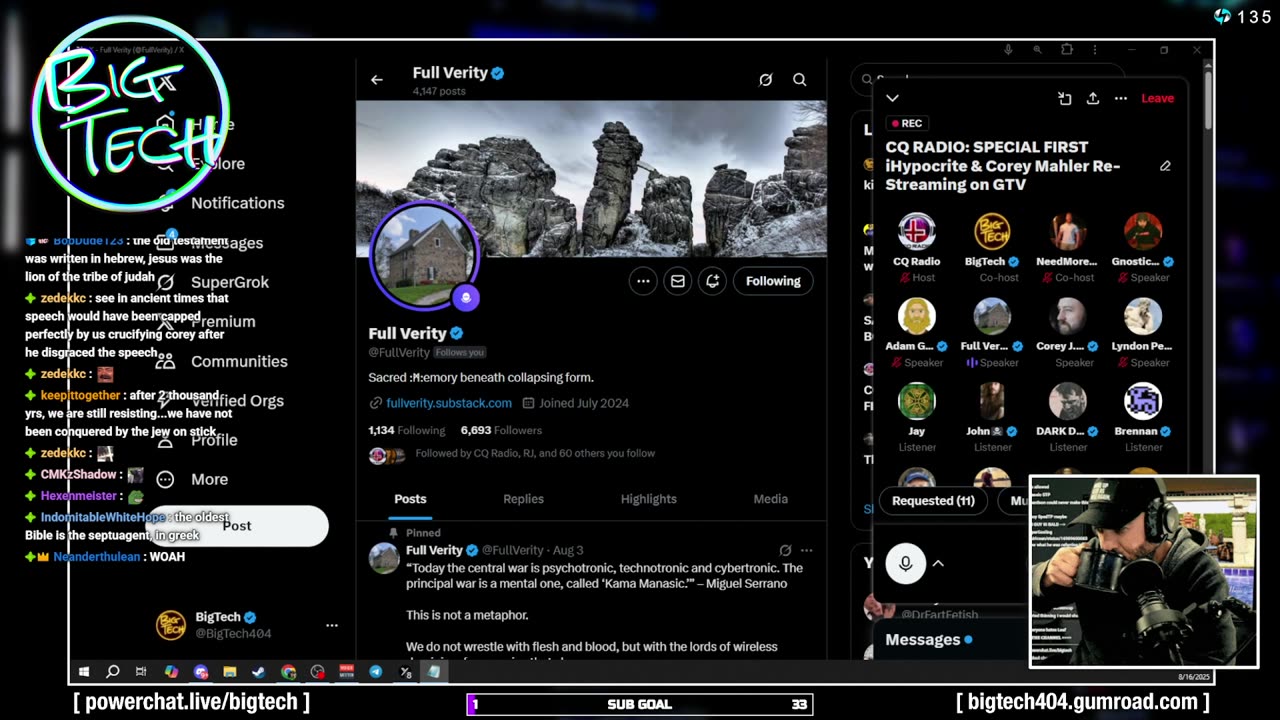The height and width of the screenshot is (720, 1280).
Task: Open Jay listener avatar in Space
Action: 917,401
